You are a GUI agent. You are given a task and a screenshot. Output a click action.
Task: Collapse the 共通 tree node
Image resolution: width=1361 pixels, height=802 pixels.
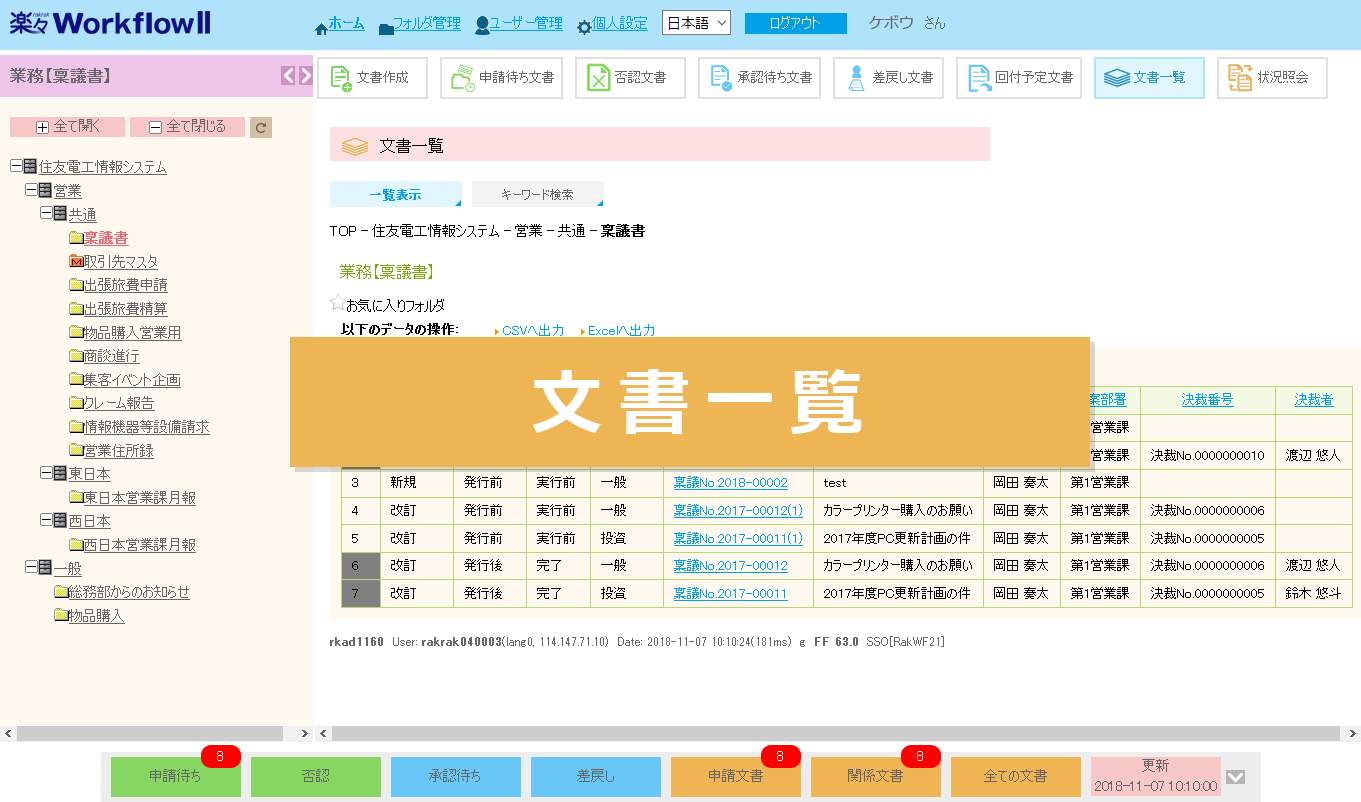coord(45,213)
